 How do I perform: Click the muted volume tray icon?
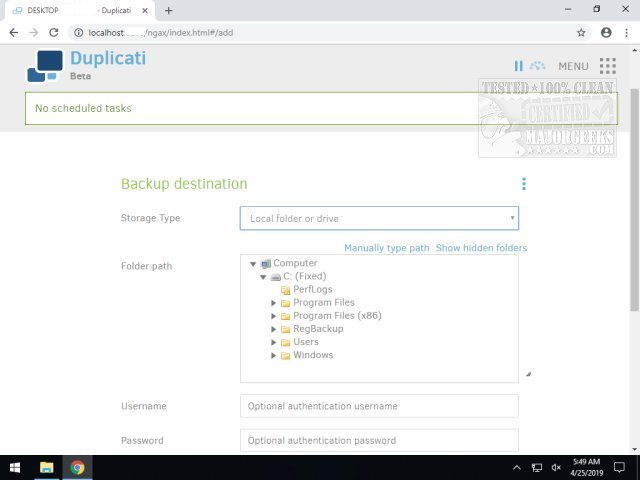556,468
